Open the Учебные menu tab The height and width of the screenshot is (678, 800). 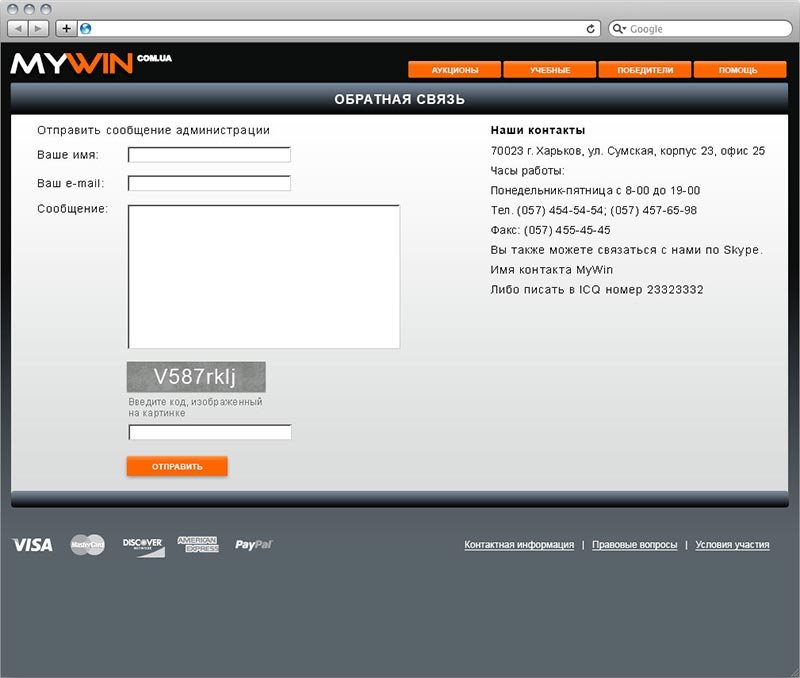point(549,70)
